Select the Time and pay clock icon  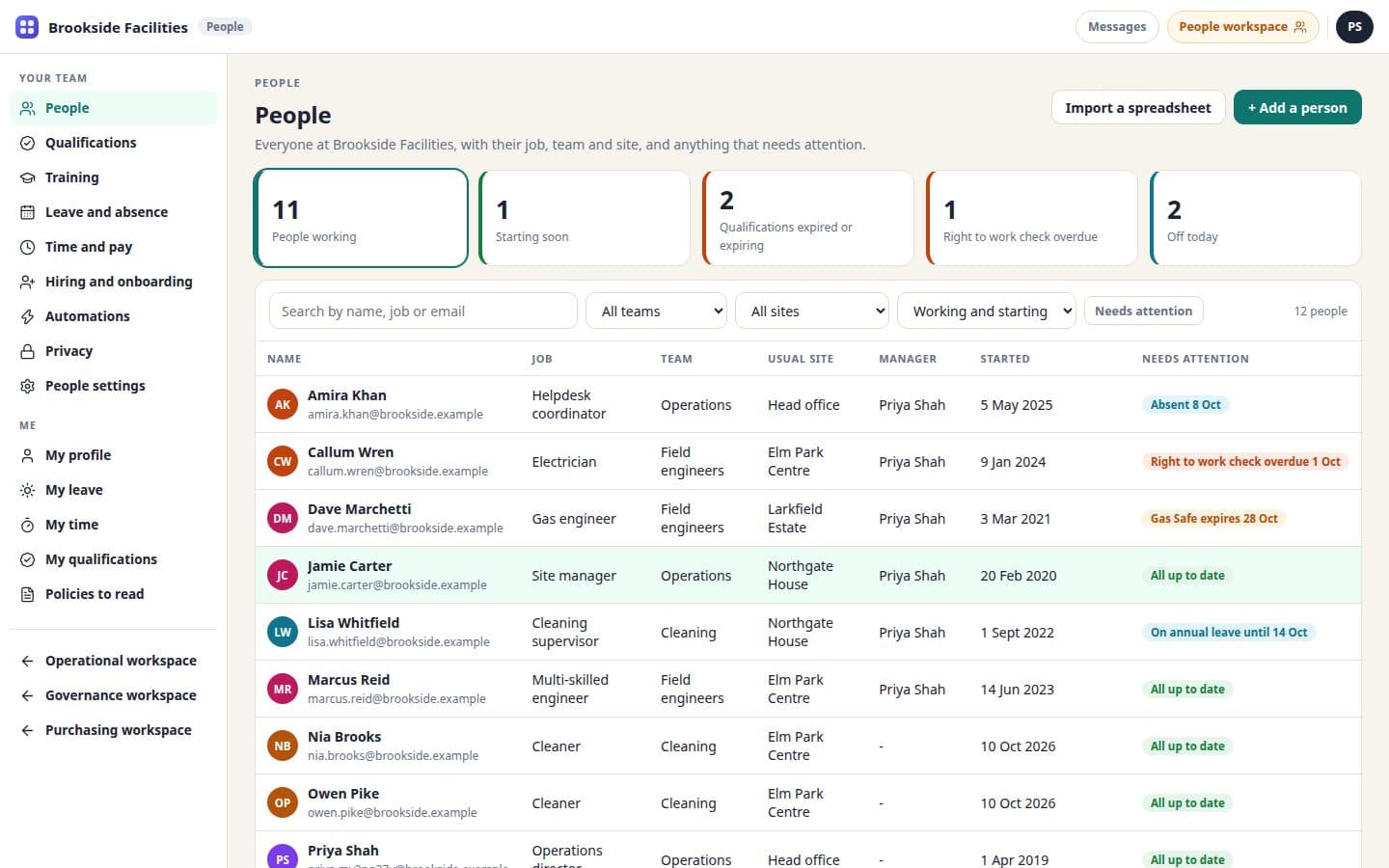[x=28, y=247]
